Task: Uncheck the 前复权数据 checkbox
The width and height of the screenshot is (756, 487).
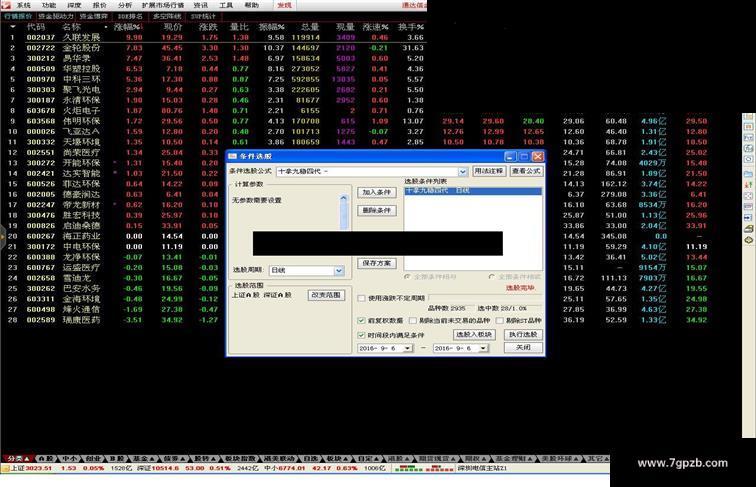Action: point(361,320)
